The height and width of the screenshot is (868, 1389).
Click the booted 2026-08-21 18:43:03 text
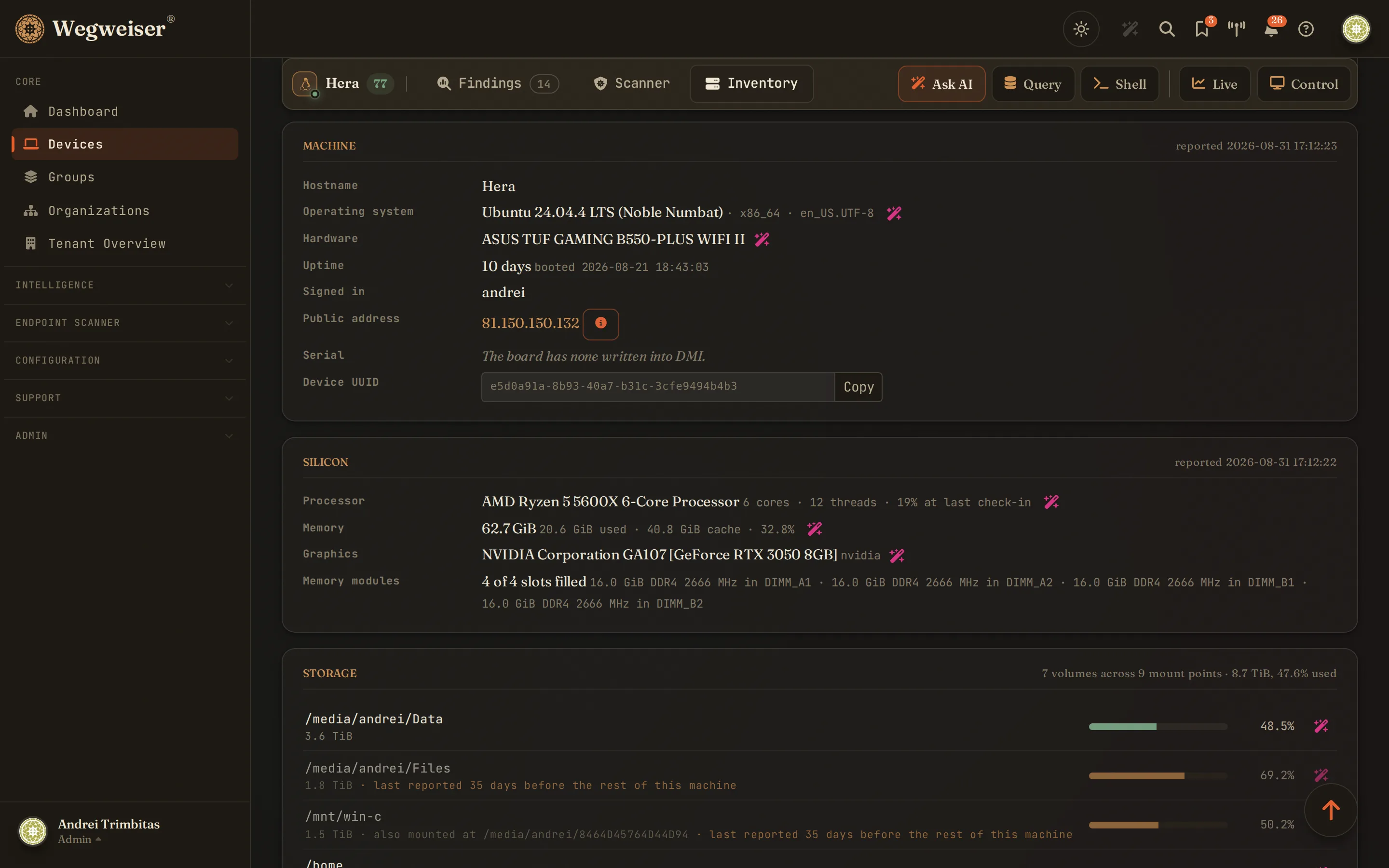tap(621, 268)
